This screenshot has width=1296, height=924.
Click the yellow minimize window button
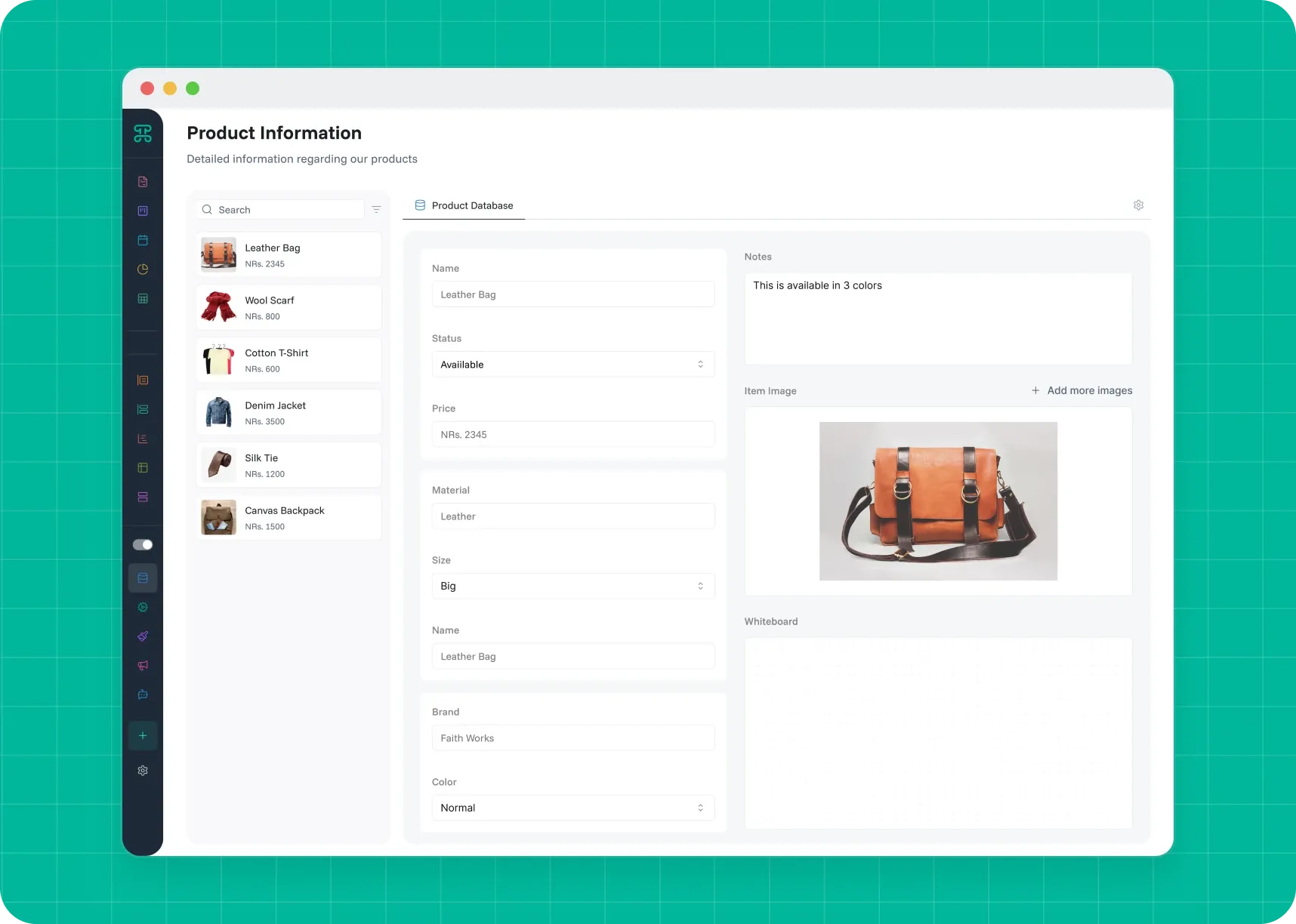click(x=170, y=88)
